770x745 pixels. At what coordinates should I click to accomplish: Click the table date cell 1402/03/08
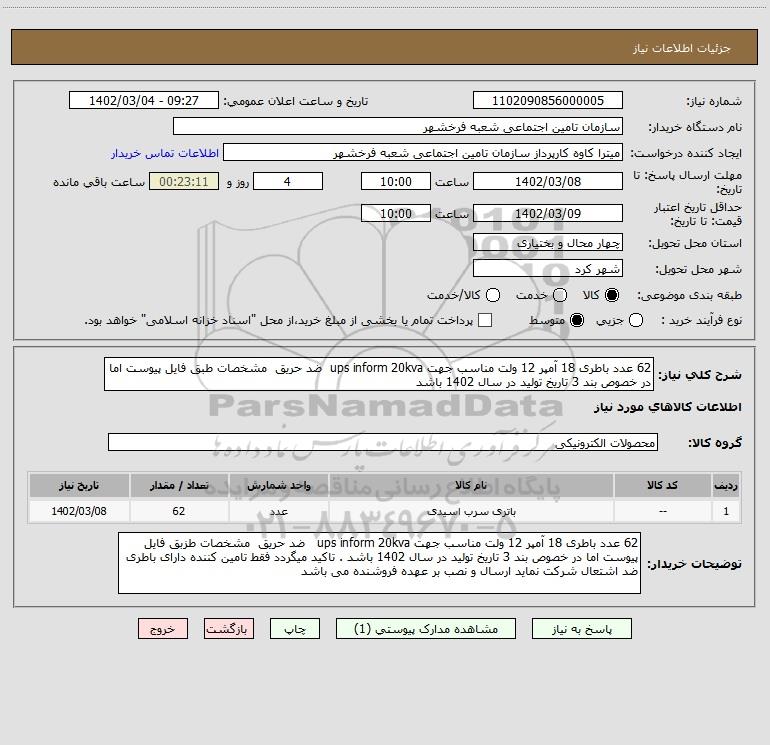click(x=79, y=511)
